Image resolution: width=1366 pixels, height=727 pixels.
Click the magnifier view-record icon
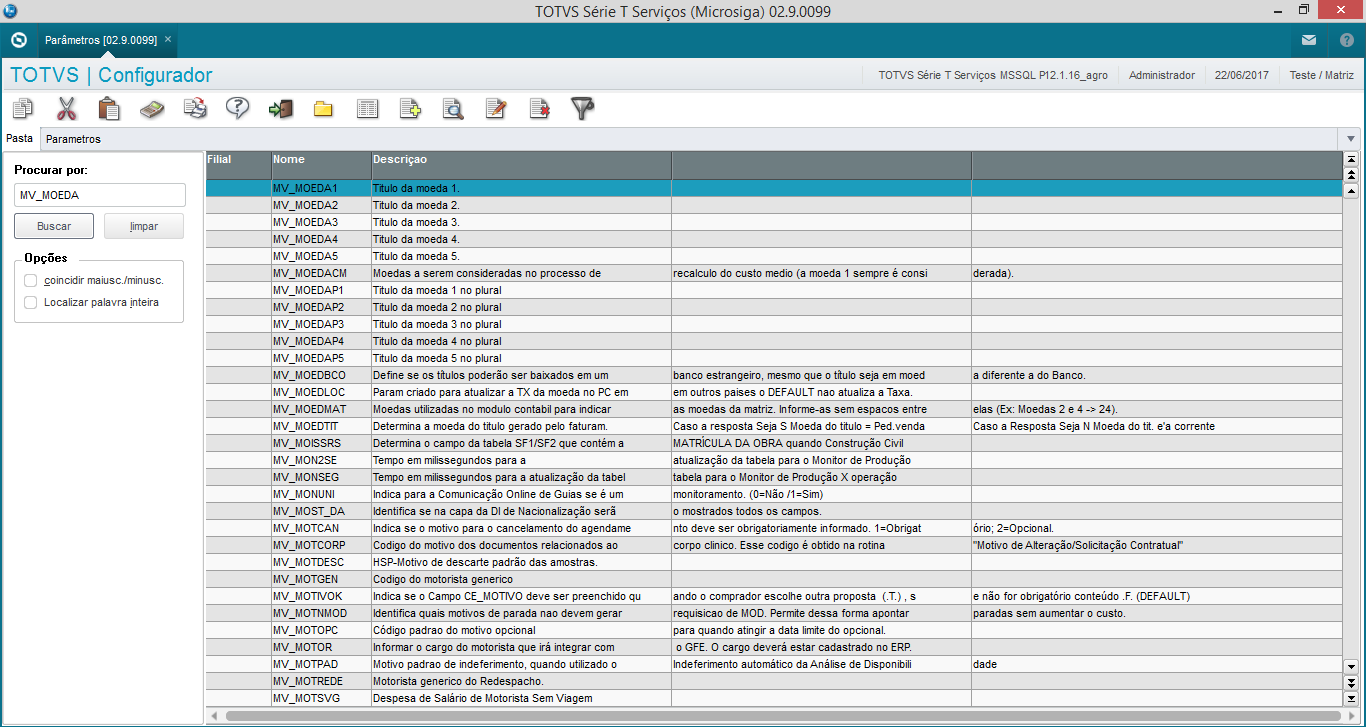[453, 108]
